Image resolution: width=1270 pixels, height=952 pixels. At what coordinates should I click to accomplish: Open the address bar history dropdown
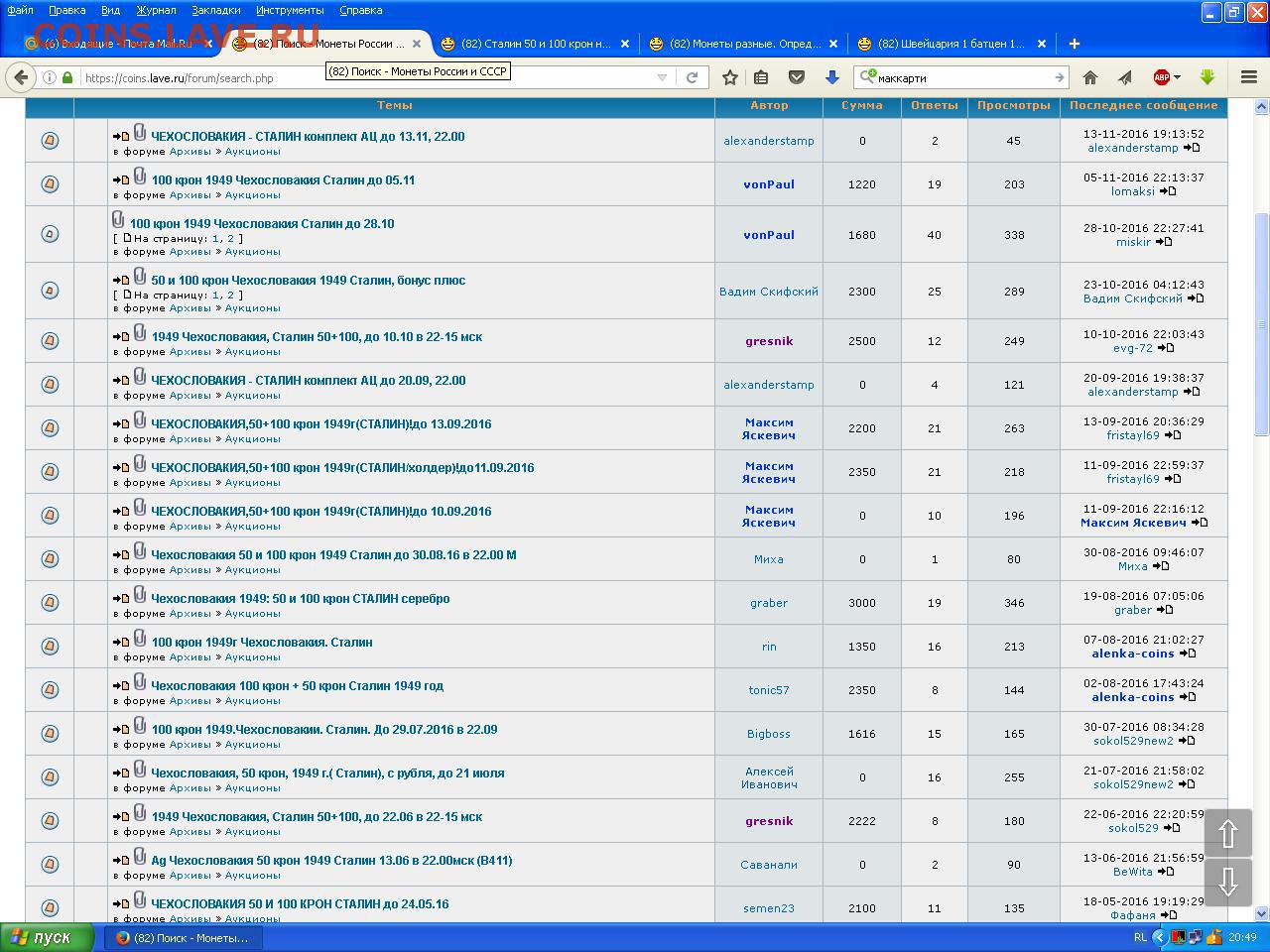click(662, 77)
